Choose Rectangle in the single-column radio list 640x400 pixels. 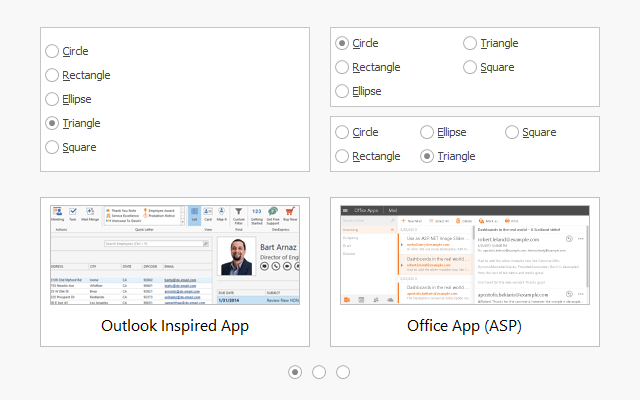53,75
